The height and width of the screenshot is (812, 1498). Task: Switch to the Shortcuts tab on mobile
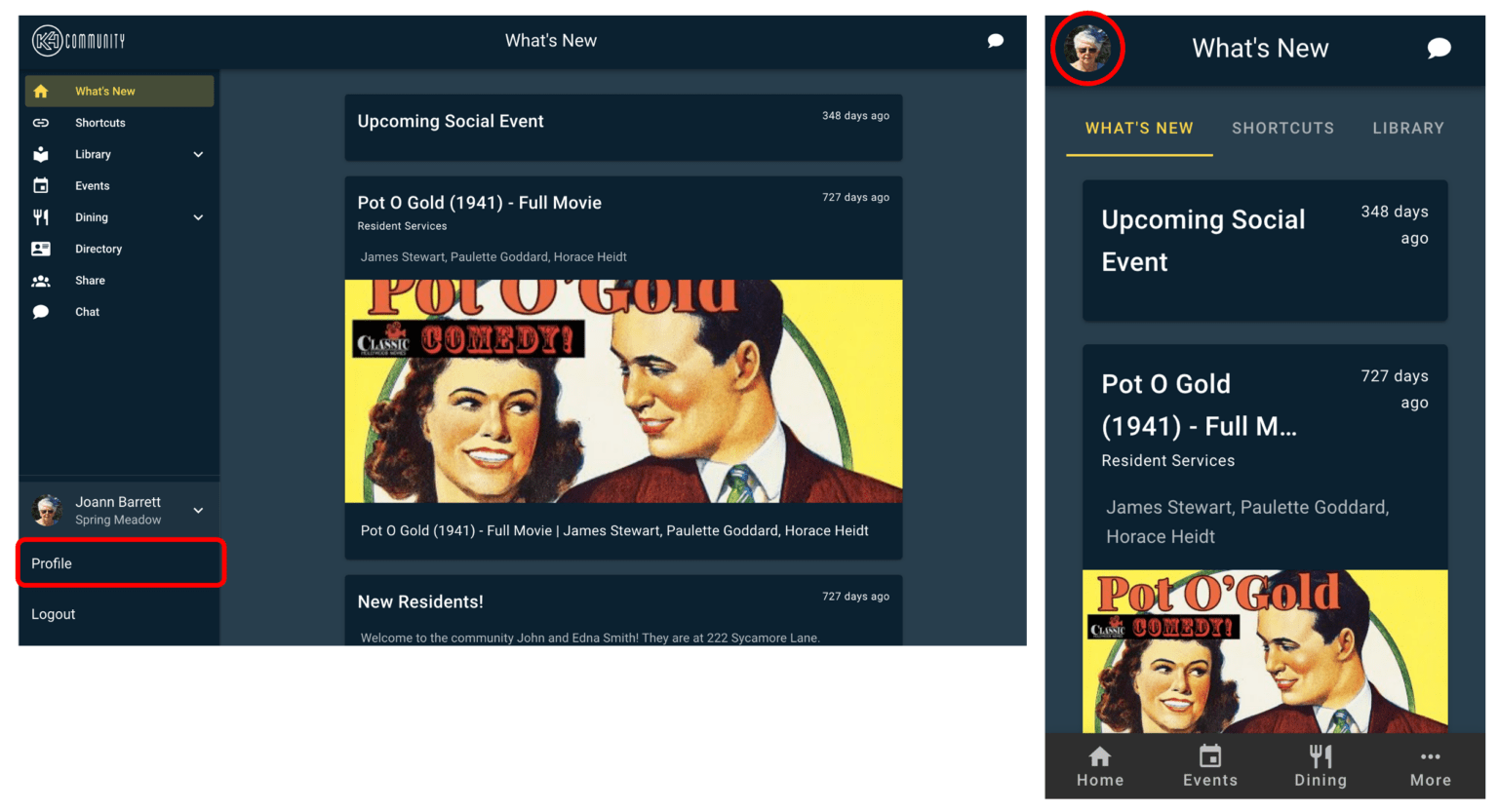tap(1282, 129)
